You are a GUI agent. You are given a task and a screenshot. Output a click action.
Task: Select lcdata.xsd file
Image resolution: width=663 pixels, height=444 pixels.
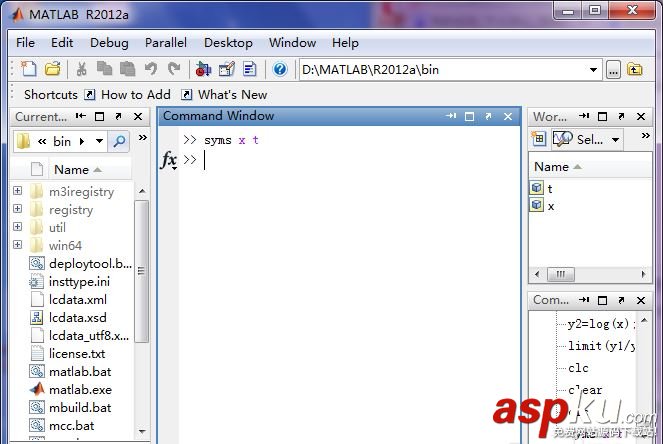[68, 318]
